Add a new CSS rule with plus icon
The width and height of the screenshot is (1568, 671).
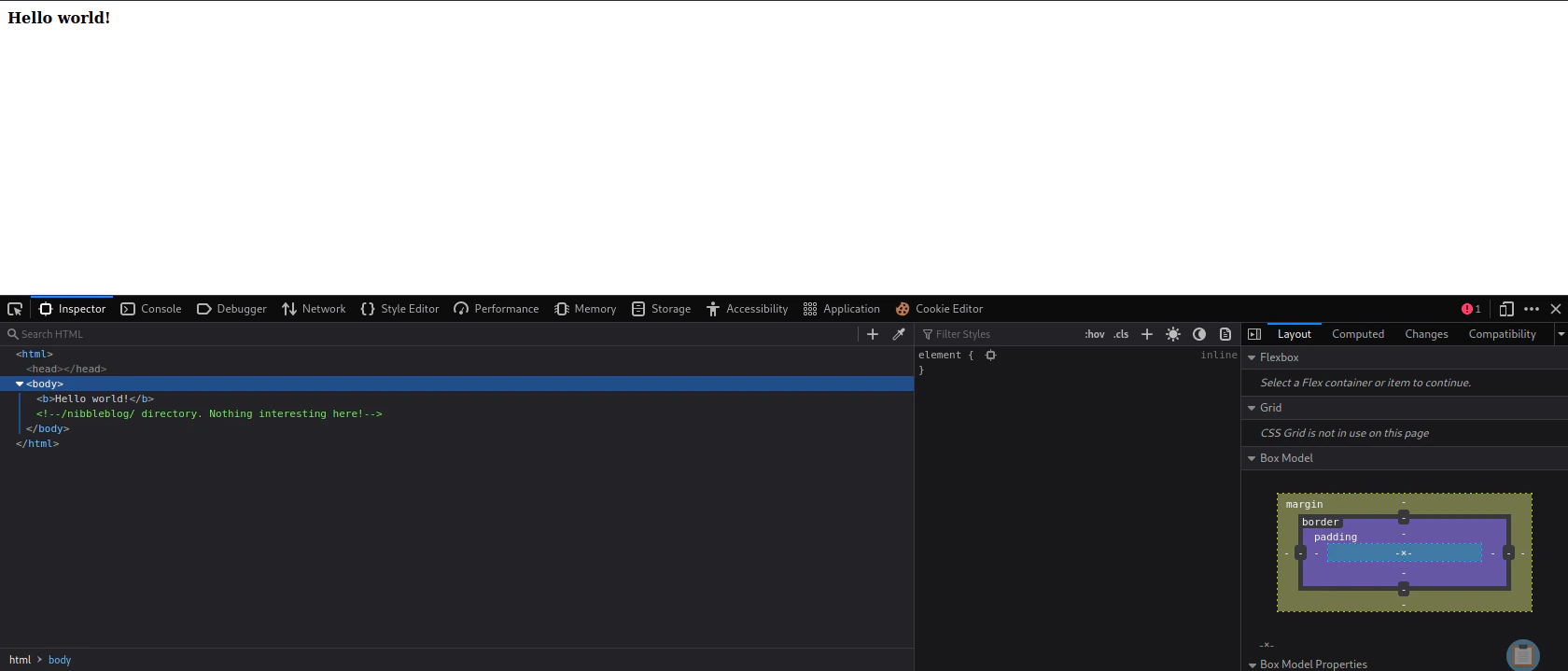(1147, 334)
